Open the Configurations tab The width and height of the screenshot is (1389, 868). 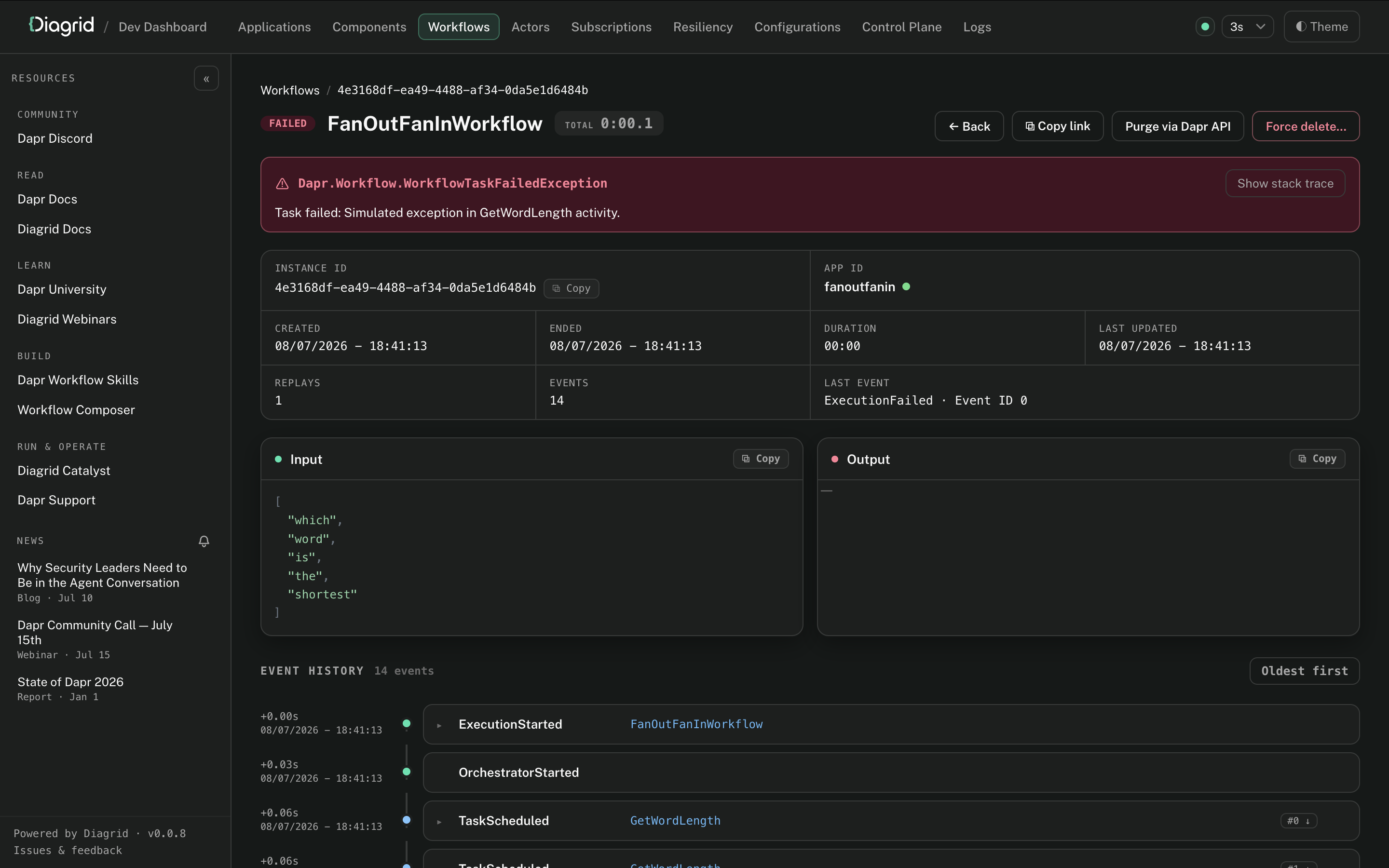click(797, 27)
